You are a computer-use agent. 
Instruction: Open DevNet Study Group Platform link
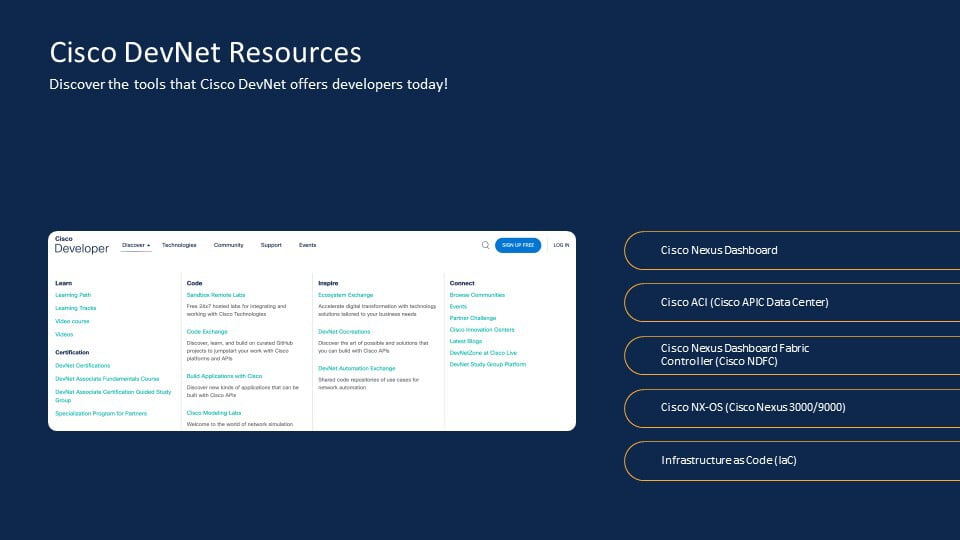coord(487,364)
